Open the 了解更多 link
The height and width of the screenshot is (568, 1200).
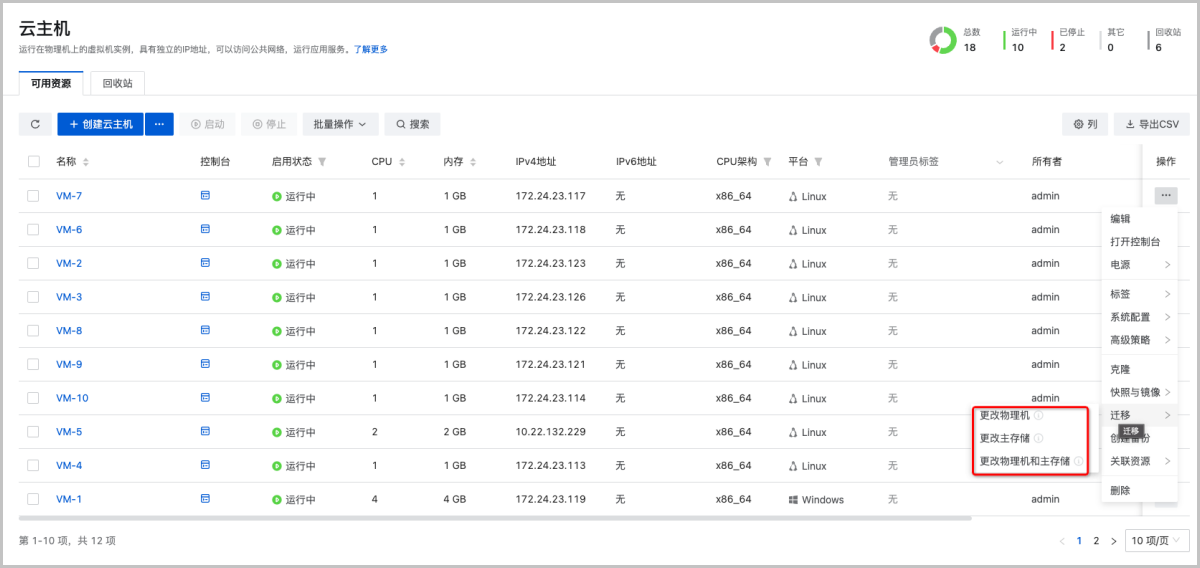(x=370, y=49)
